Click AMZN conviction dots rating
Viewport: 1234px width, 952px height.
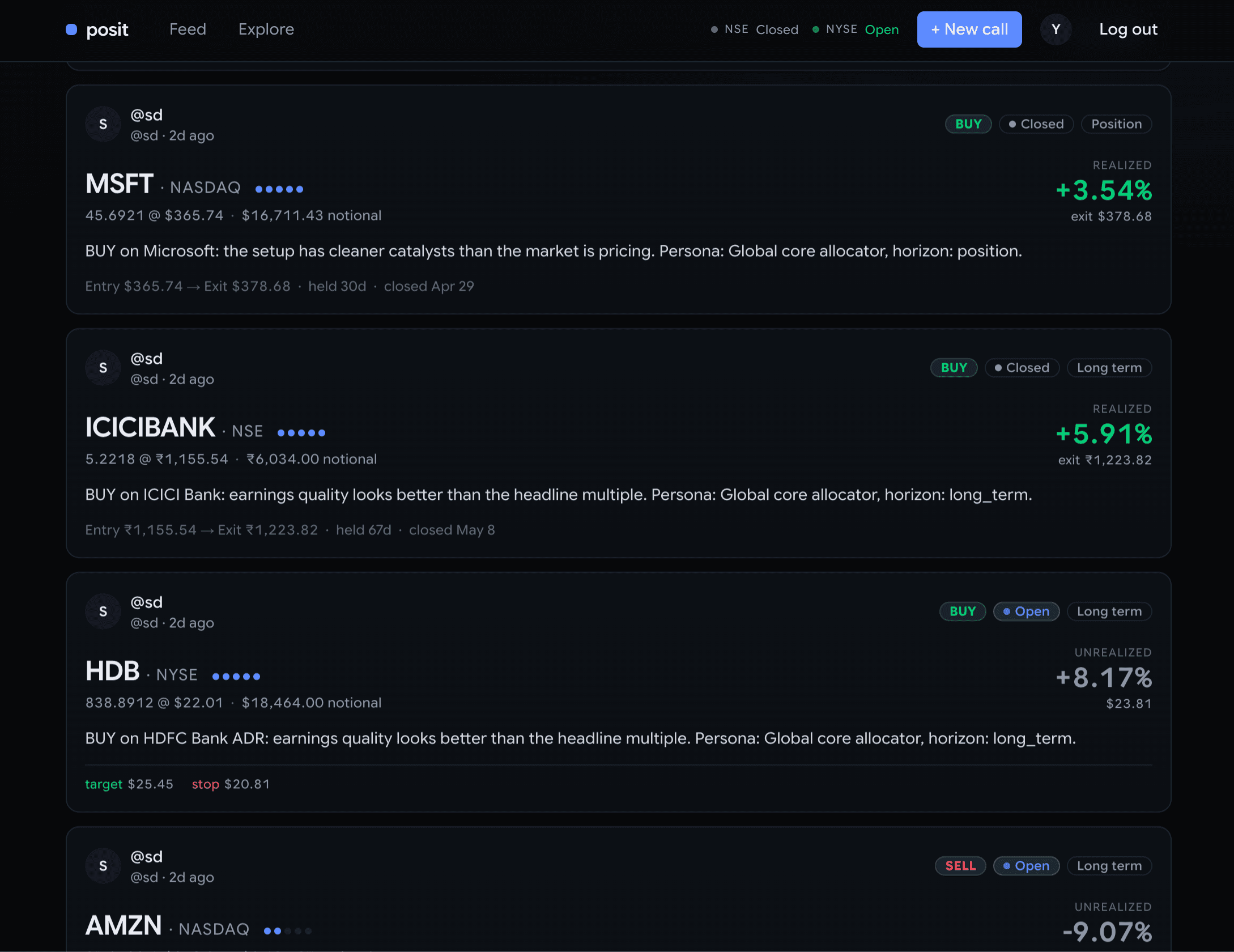coord(288,930)
